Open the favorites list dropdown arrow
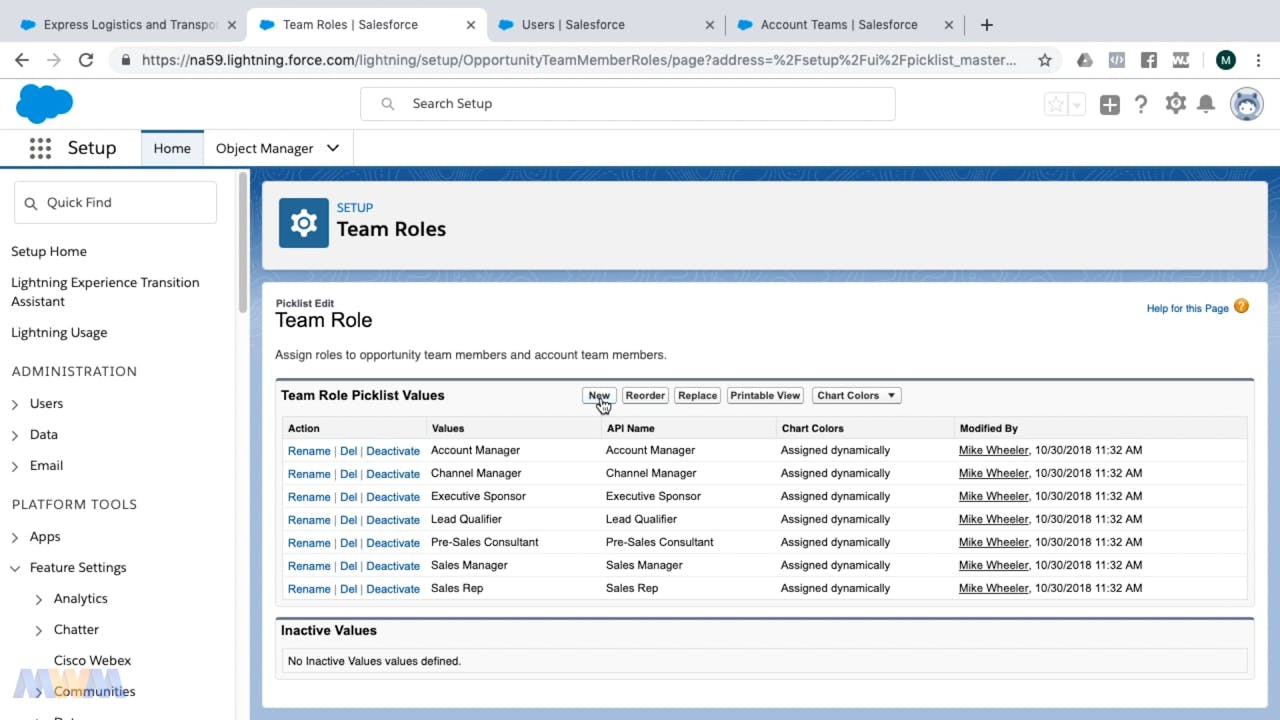The height and width of the screenshot is (720, 1280). click(1077, 104)
